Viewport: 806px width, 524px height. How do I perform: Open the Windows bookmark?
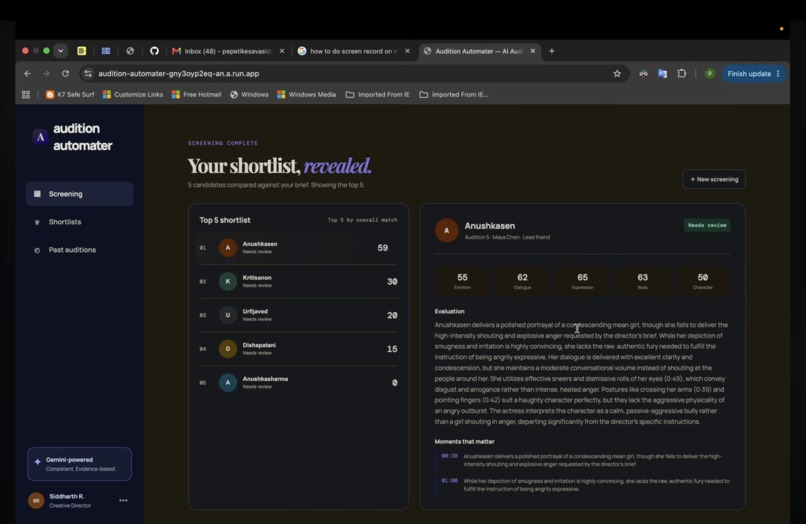[x=249, y=95]
